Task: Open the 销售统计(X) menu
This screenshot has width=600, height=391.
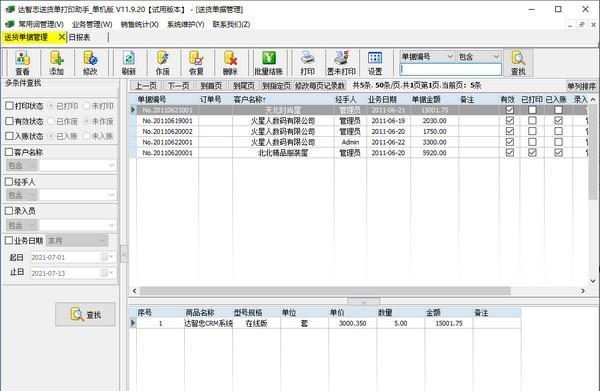Action: (139, 24)
